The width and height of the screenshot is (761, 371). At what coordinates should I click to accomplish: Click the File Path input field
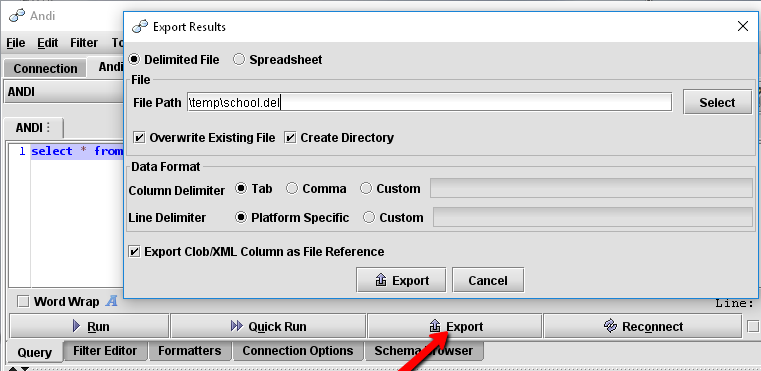[x=430, y=102]
